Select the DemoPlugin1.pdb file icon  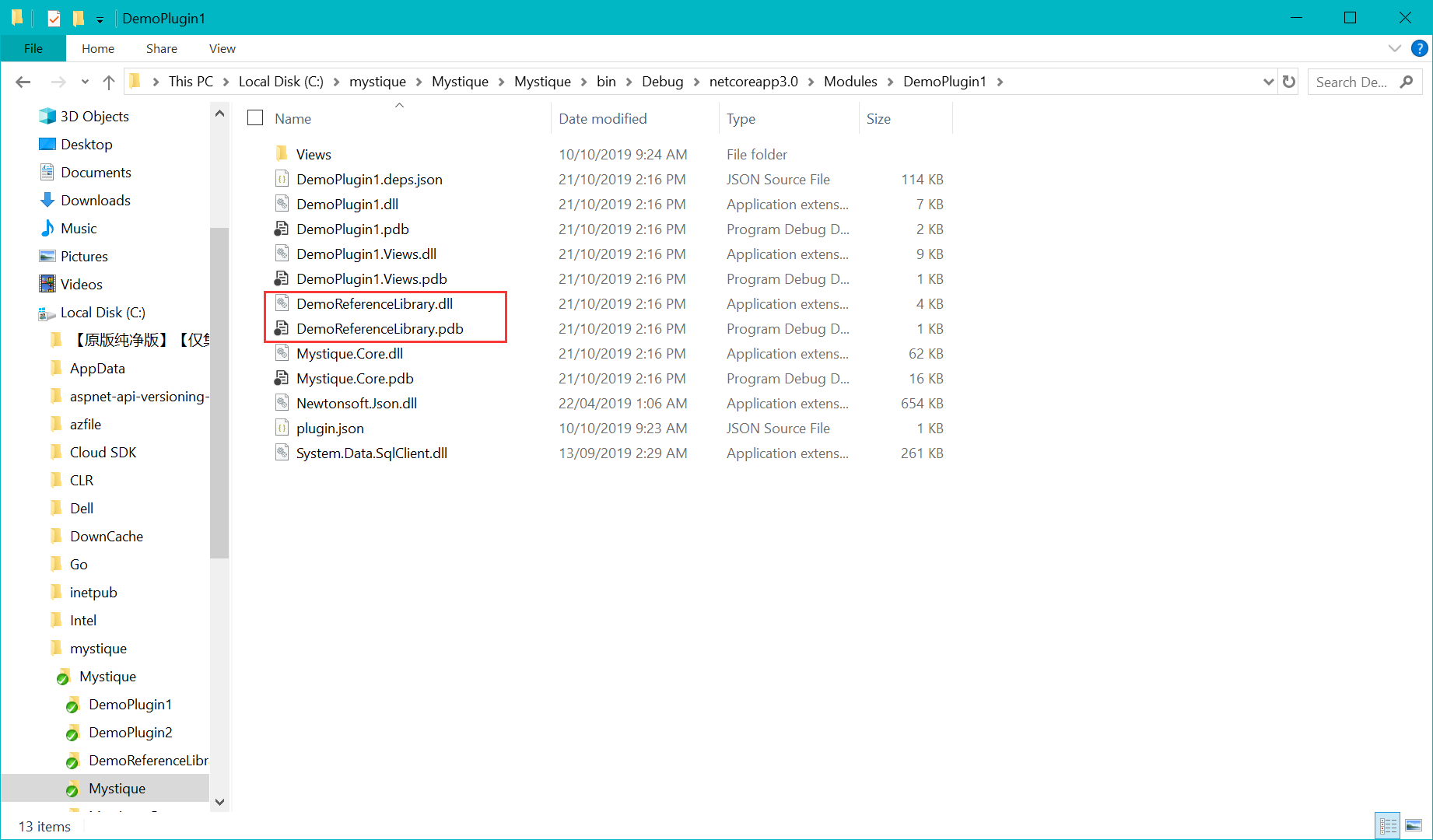click(282, 229)
